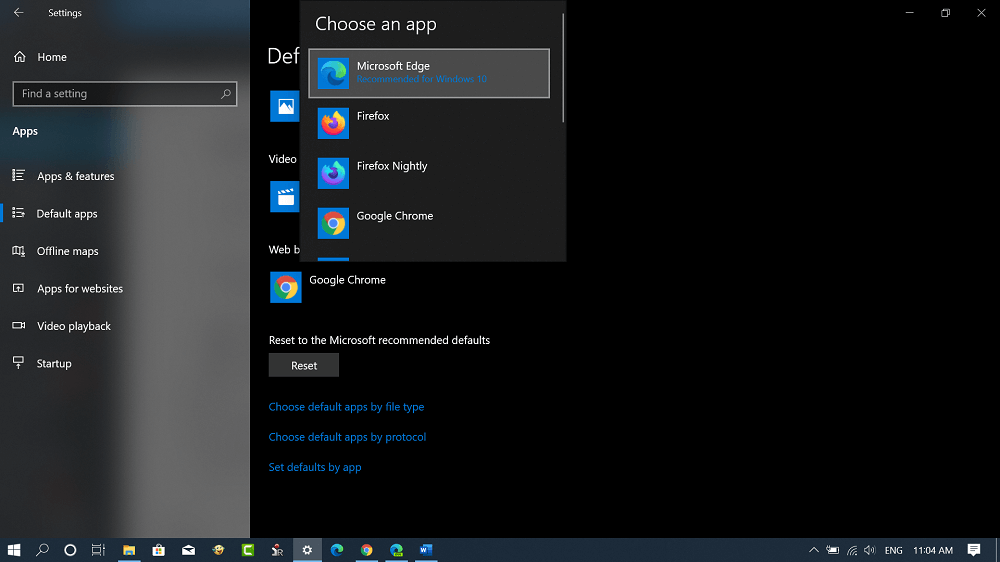The height and width of the screenshot is (562, 1000).
Task: Open Task View
Action: click(x=98, y=550)
